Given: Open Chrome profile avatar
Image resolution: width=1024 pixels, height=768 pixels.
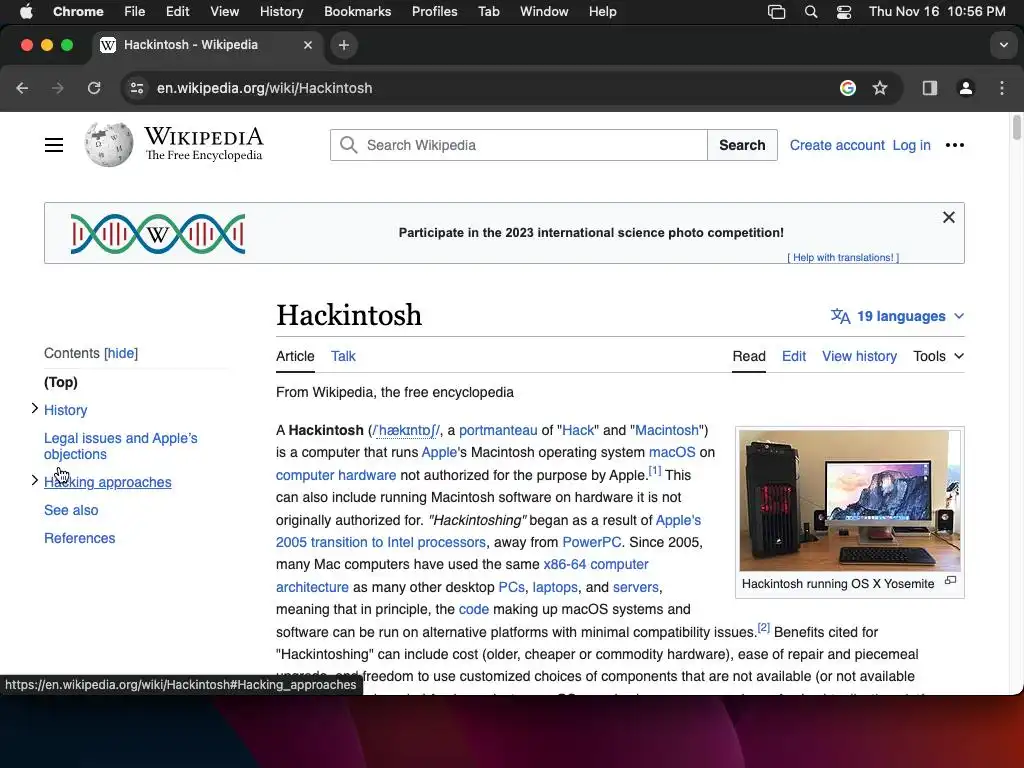Looking at the screenshot, I should click(x=966, y=88).
